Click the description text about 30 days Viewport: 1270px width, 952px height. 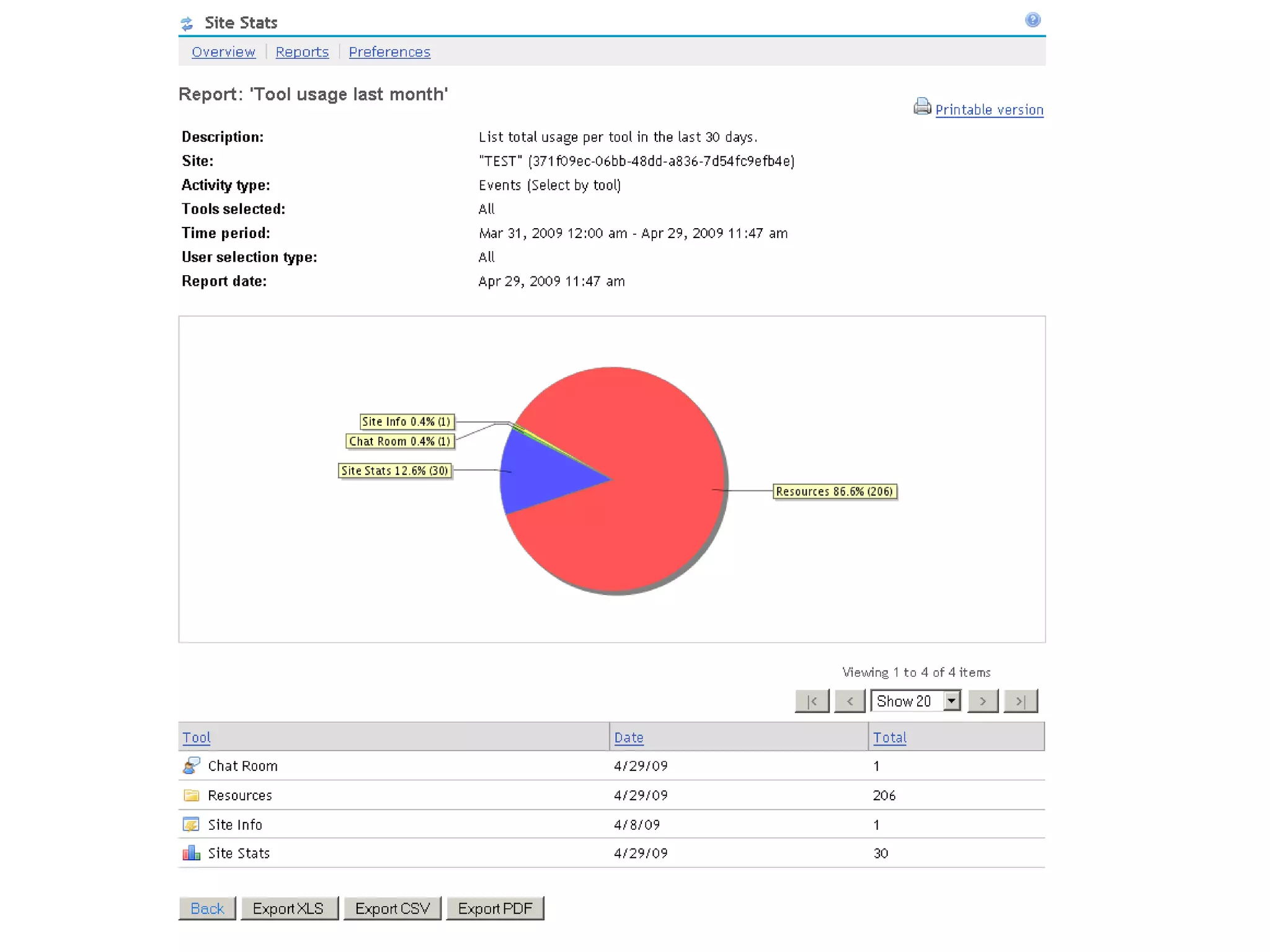[618, 137]
